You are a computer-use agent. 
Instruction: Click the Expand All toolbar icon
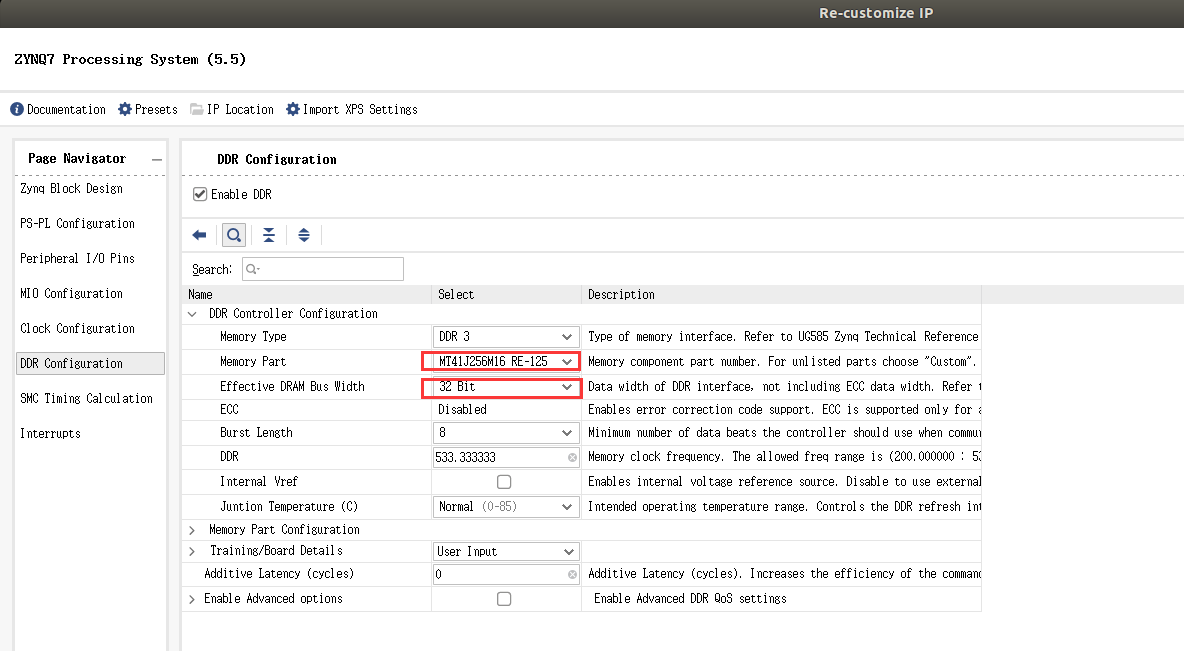(x=304, y=235)
